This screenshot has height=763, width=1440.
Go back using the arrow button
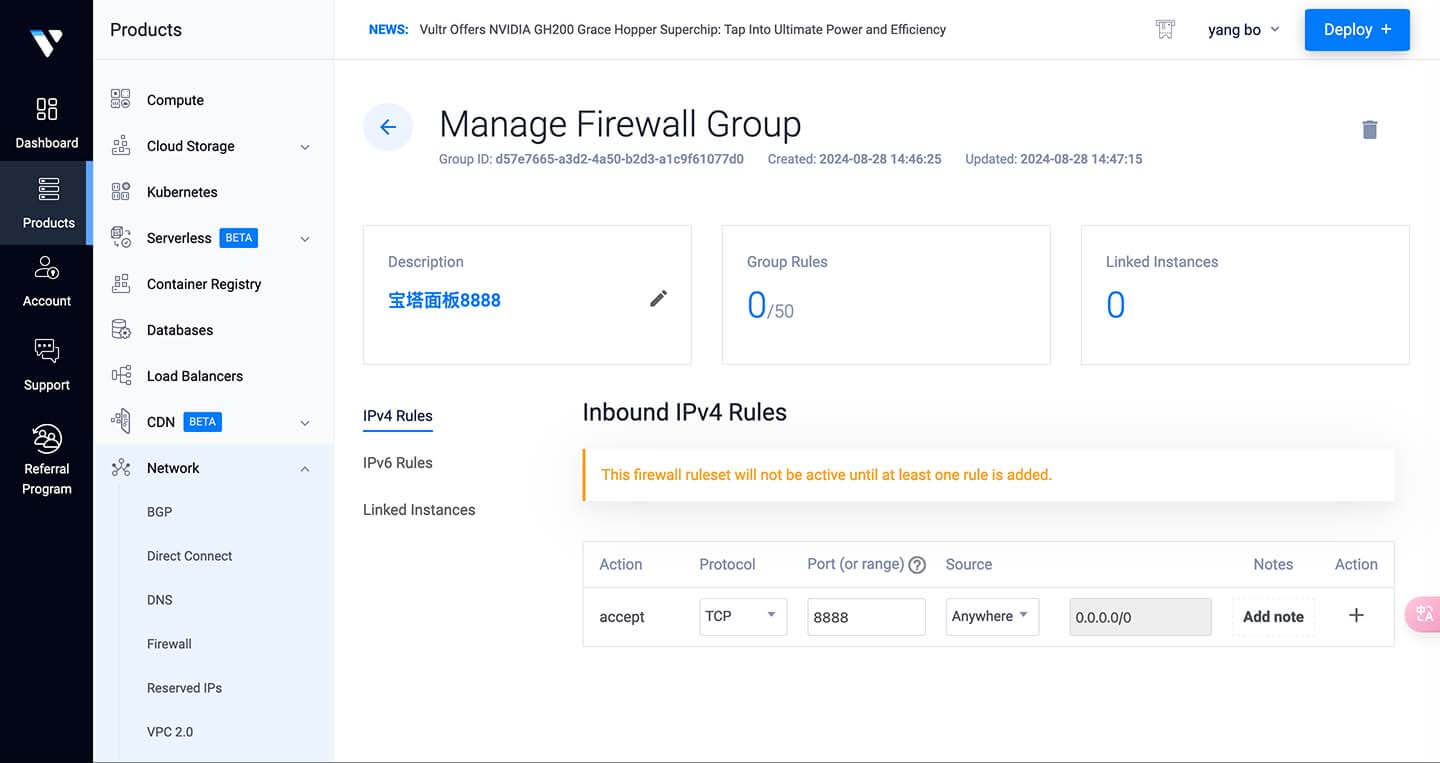click(388, 127)
